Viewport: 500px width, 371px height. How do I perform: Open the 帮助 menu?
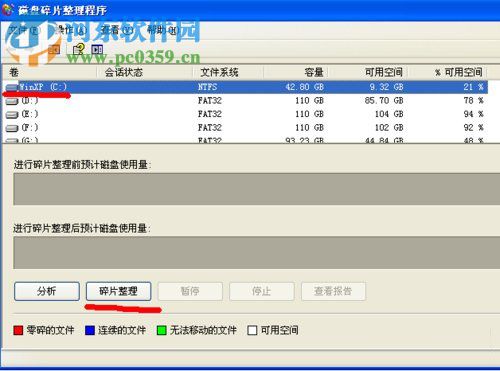point(163,30)
